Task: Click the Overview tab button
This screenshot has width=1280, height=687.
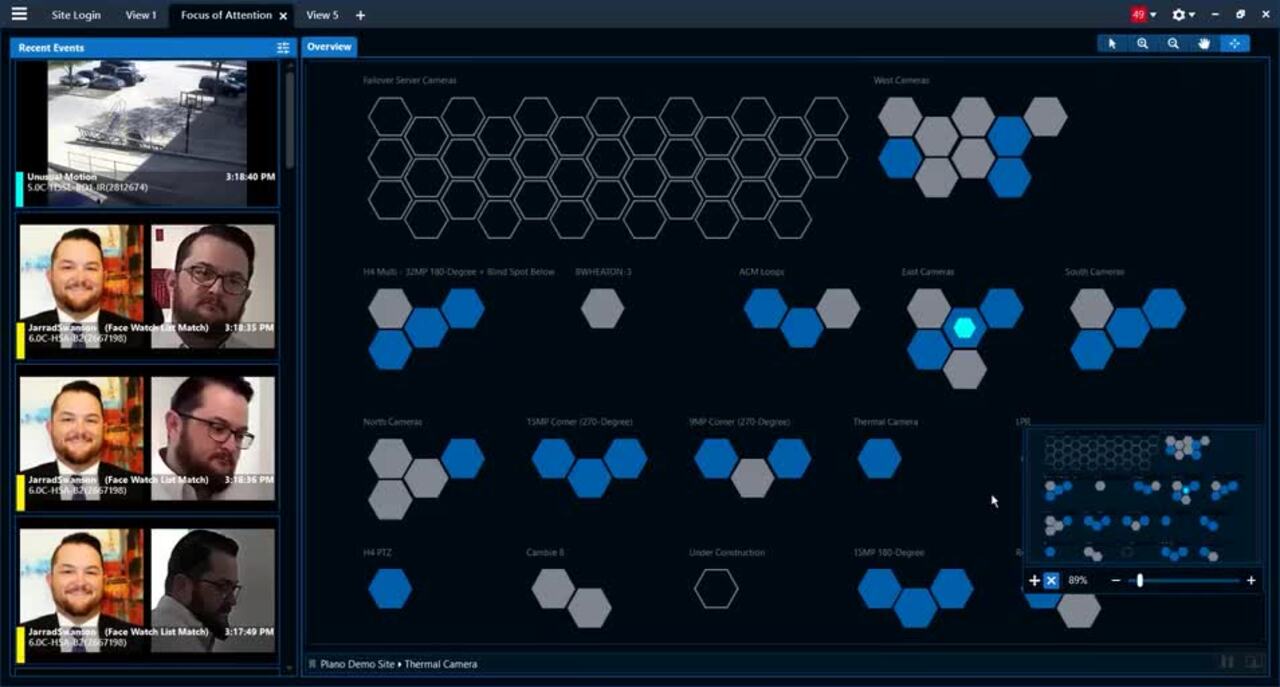Action: click(329, 47)
